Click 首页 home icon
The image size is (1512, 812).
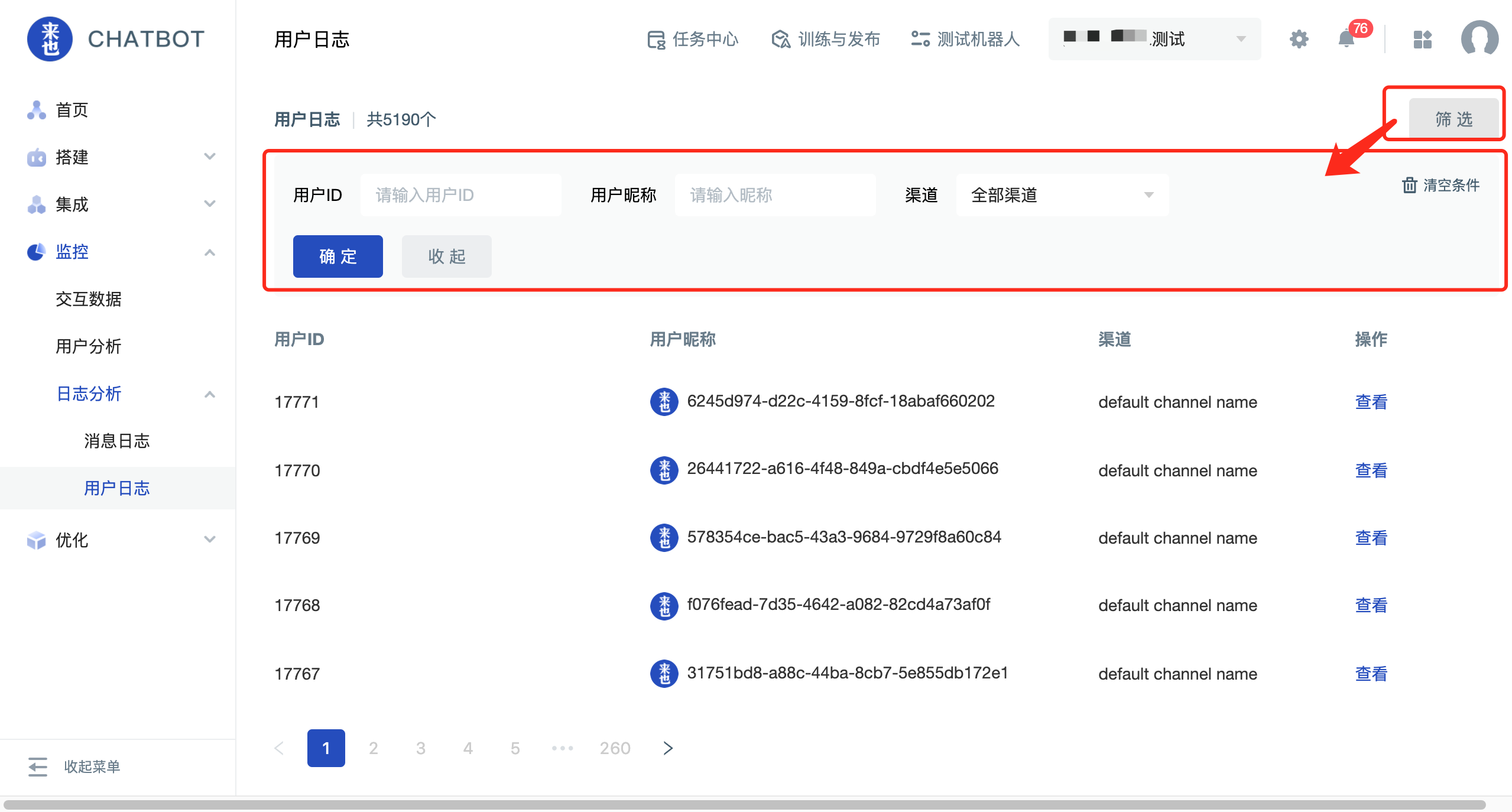click(37, 110)
